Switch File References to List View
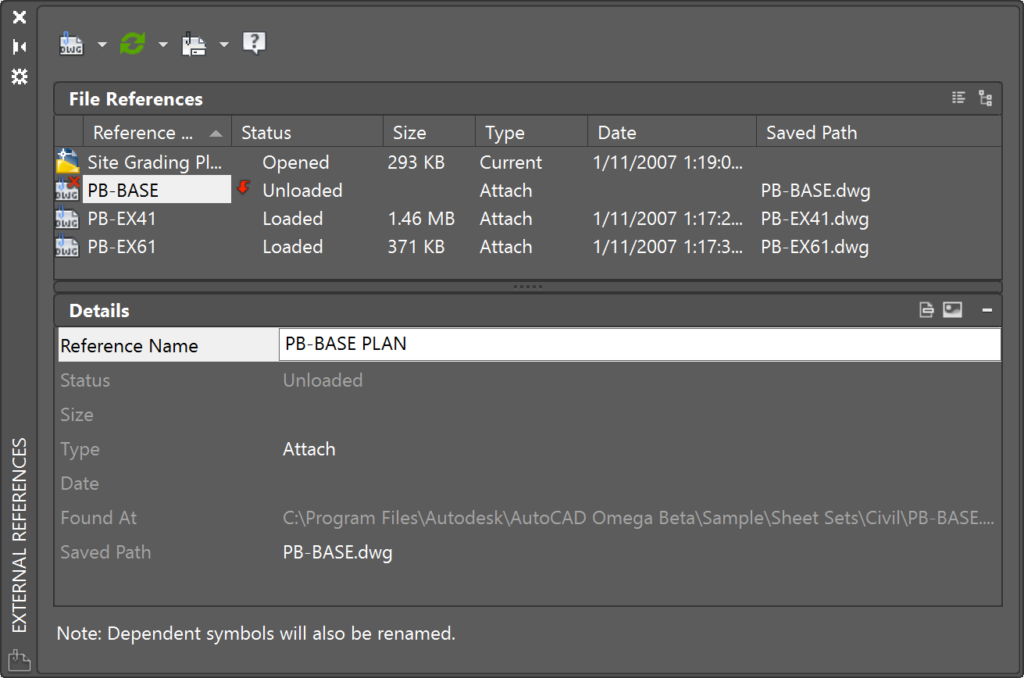 click(x=958, y=97)
